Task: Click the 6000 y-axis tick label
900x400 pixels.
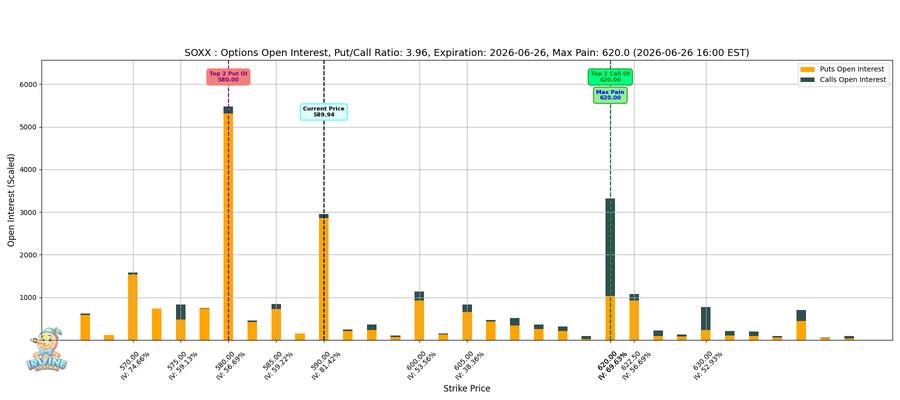Action: (x=28, y=84)
